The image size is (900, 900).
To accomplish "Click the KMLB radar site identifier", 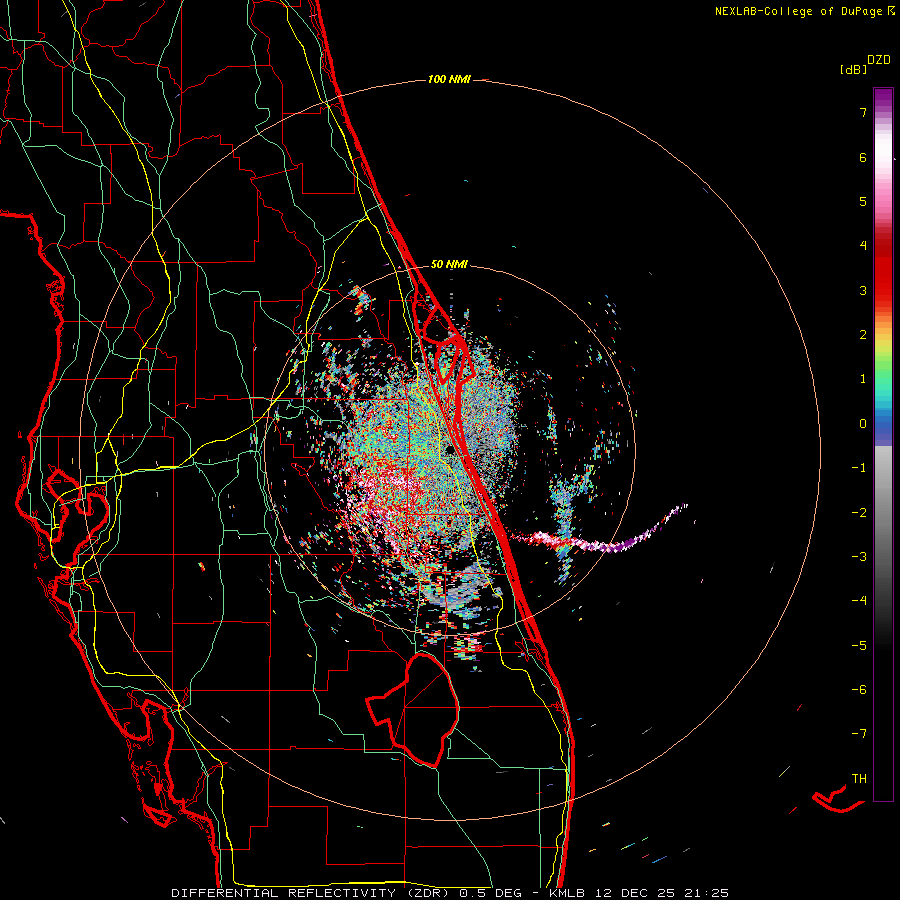I will tap(568, 893).
